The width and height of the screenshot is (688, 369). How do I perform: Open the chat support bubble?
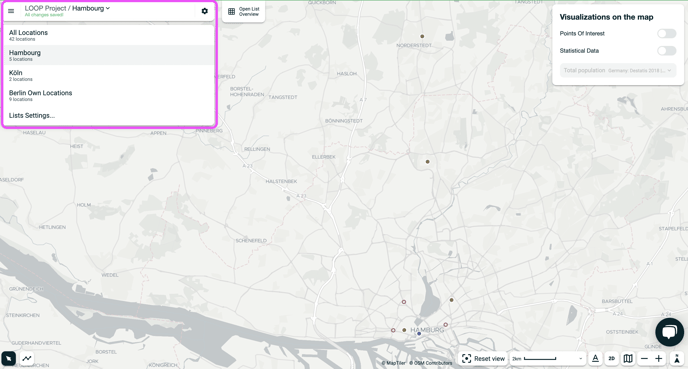tap(669, 332)
